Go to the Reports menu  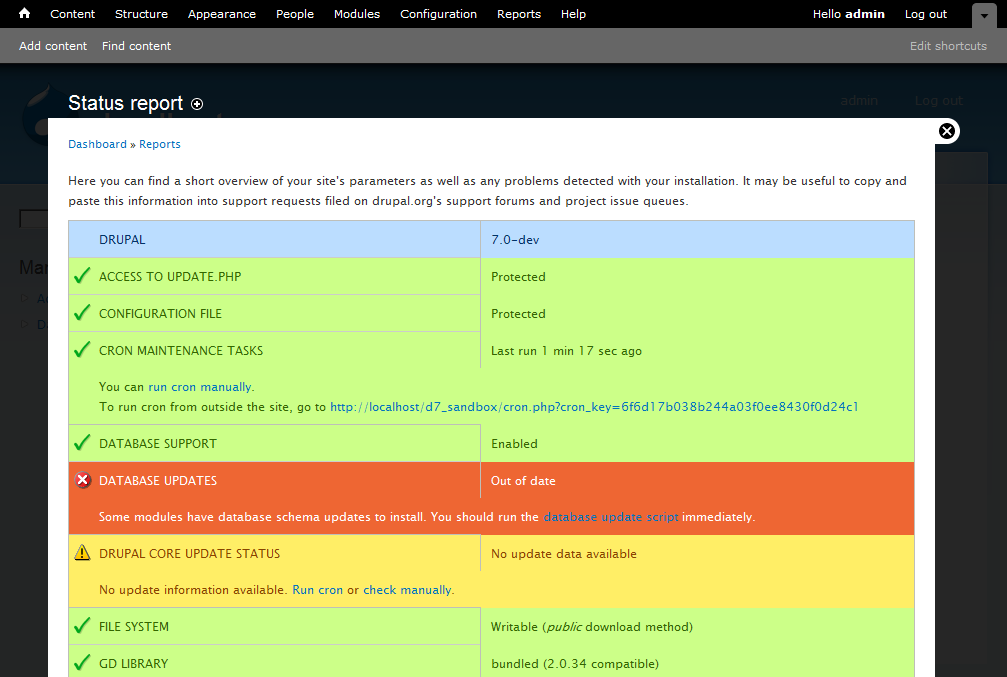(518, 14)
